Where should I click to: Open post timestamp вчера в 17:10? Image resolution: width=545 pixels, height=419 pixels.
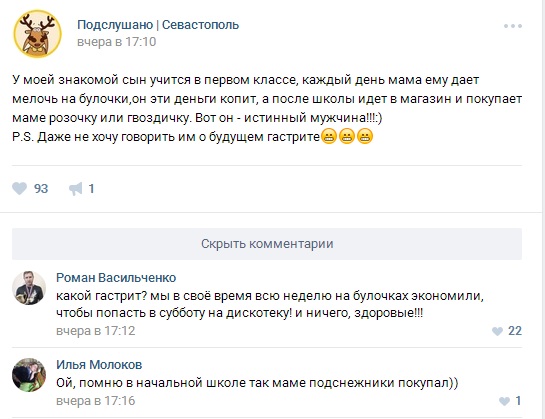117,42
